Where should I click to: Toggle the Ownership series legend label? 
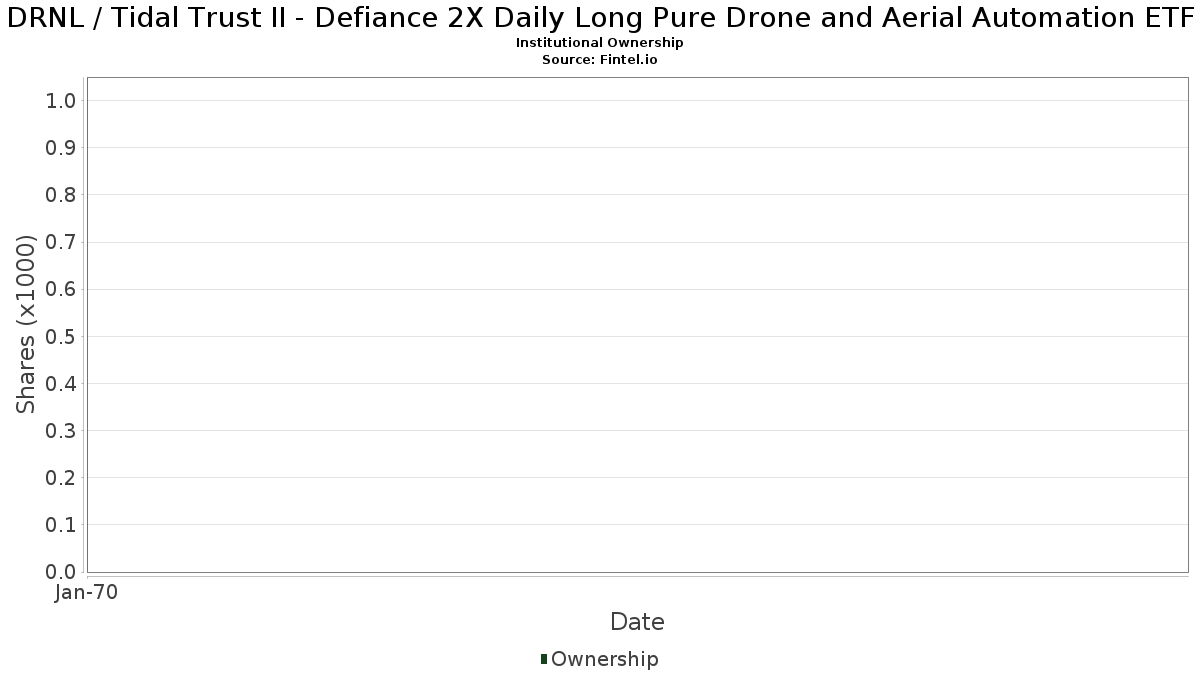pyautogui.click(x=604, y=659)
